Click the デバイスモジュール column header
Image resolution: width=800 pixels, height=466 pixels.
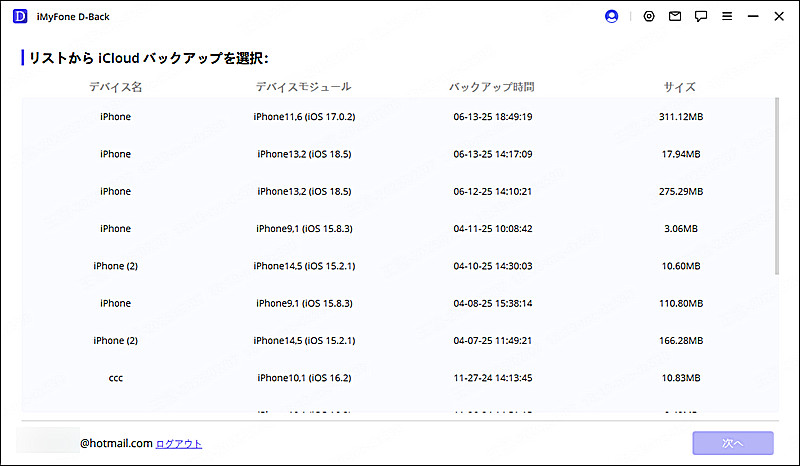point(304,87)
